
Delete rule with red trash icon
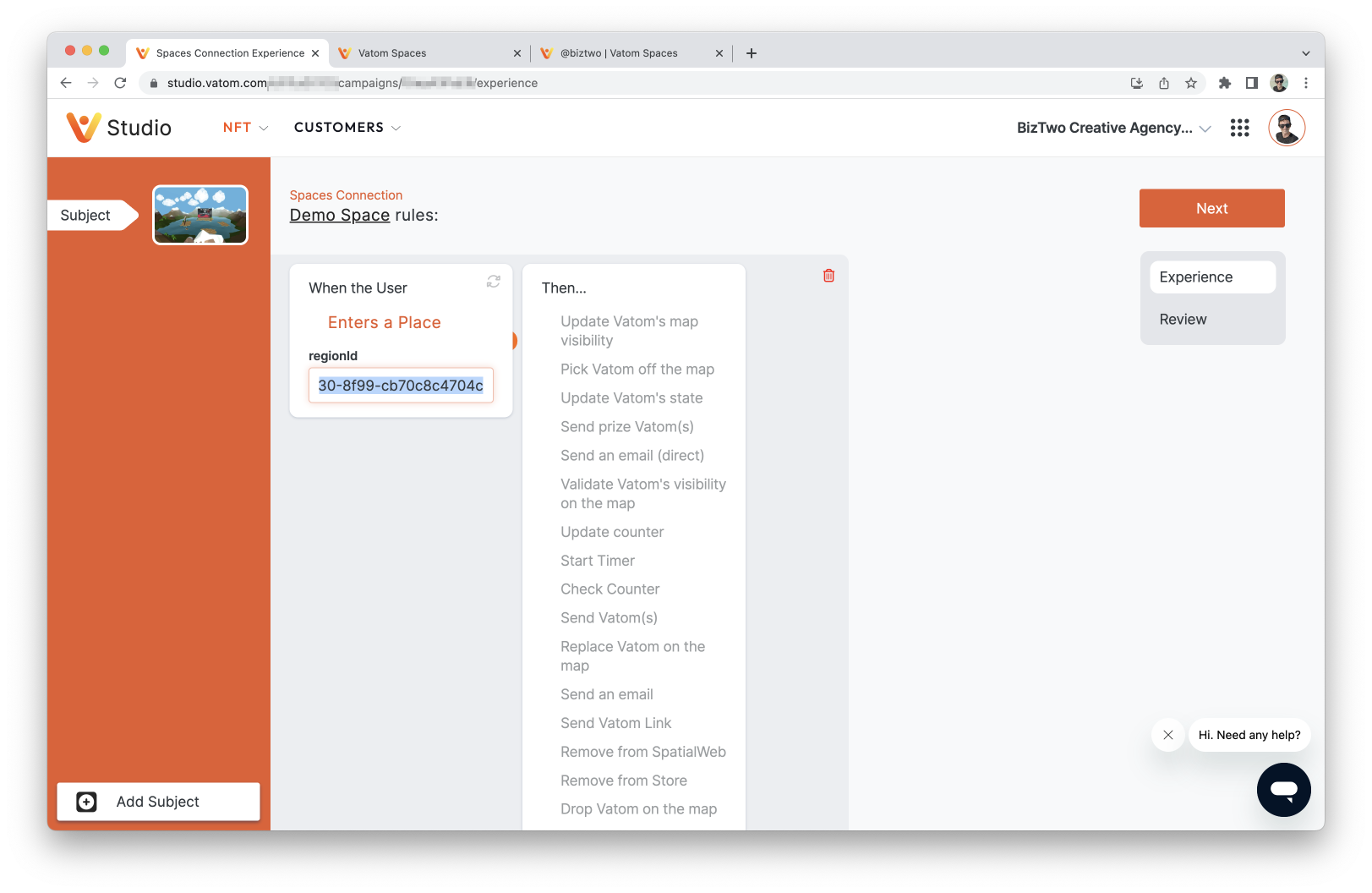tap(828, 276)
